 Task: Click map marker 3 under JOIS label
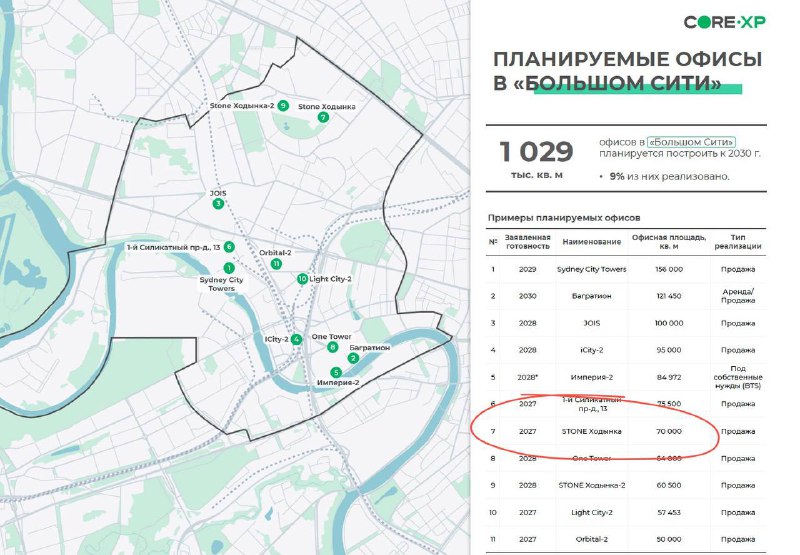click(218, 204)
